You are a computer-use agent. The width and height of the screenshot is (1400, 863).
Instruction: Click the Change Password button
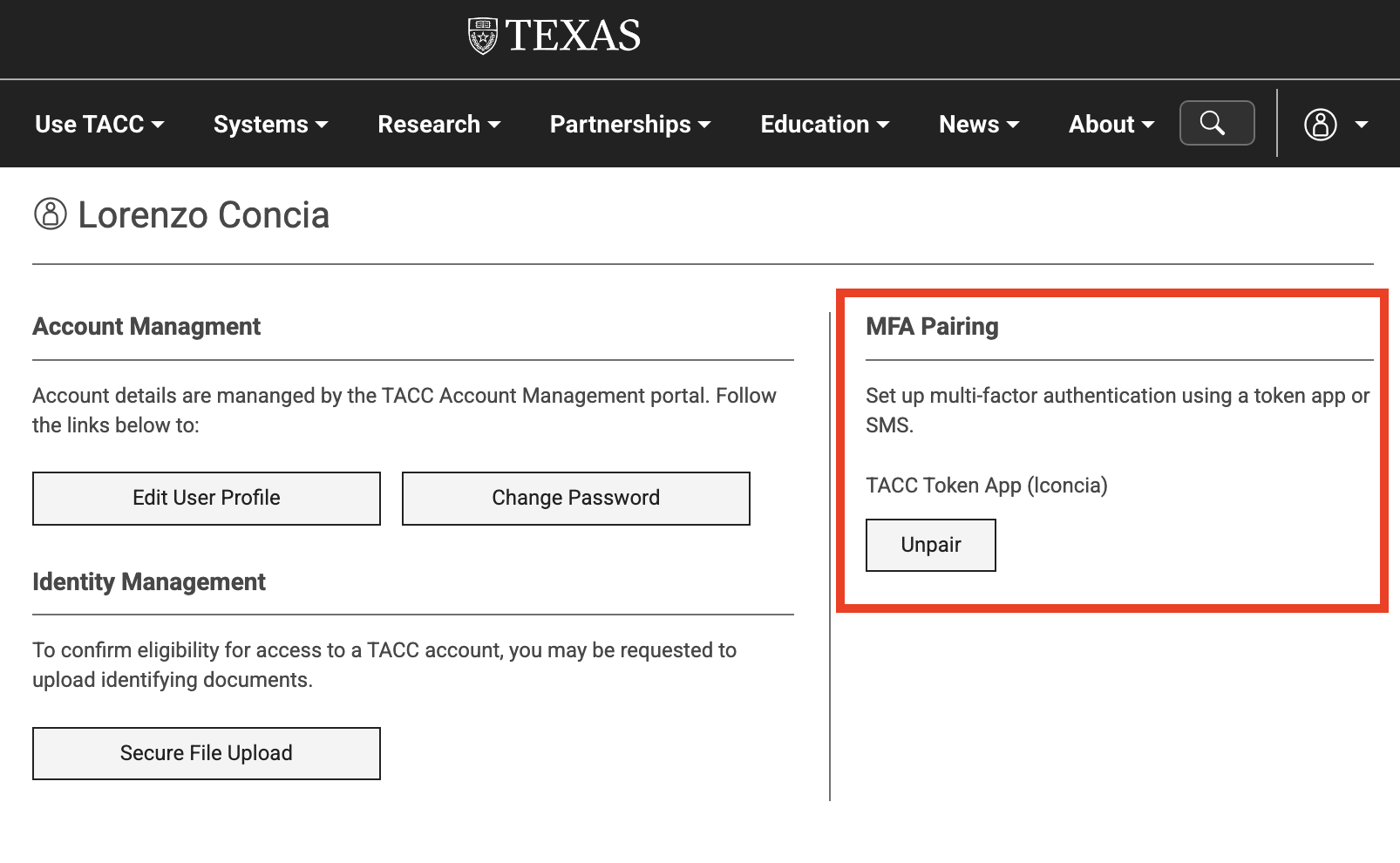[575, 498]
